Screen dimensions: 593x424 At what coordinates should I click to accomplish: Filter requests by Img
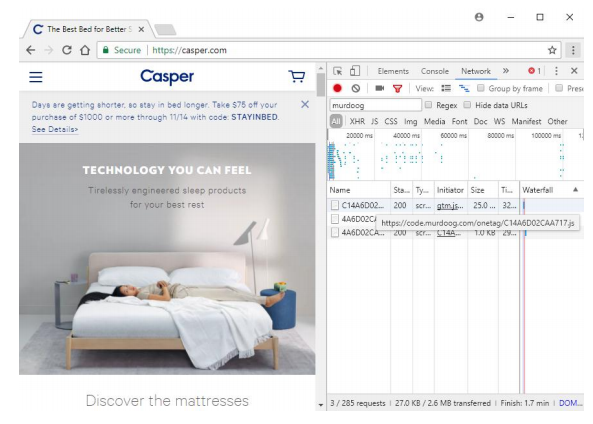pyautogui.click(x=410, y=121)
